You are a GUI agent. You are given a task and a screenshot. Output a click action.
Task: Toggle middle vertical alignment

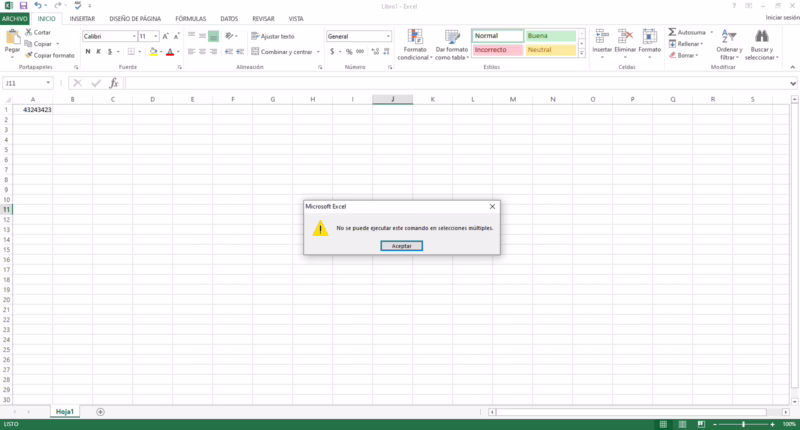click(x=203, y=36)
